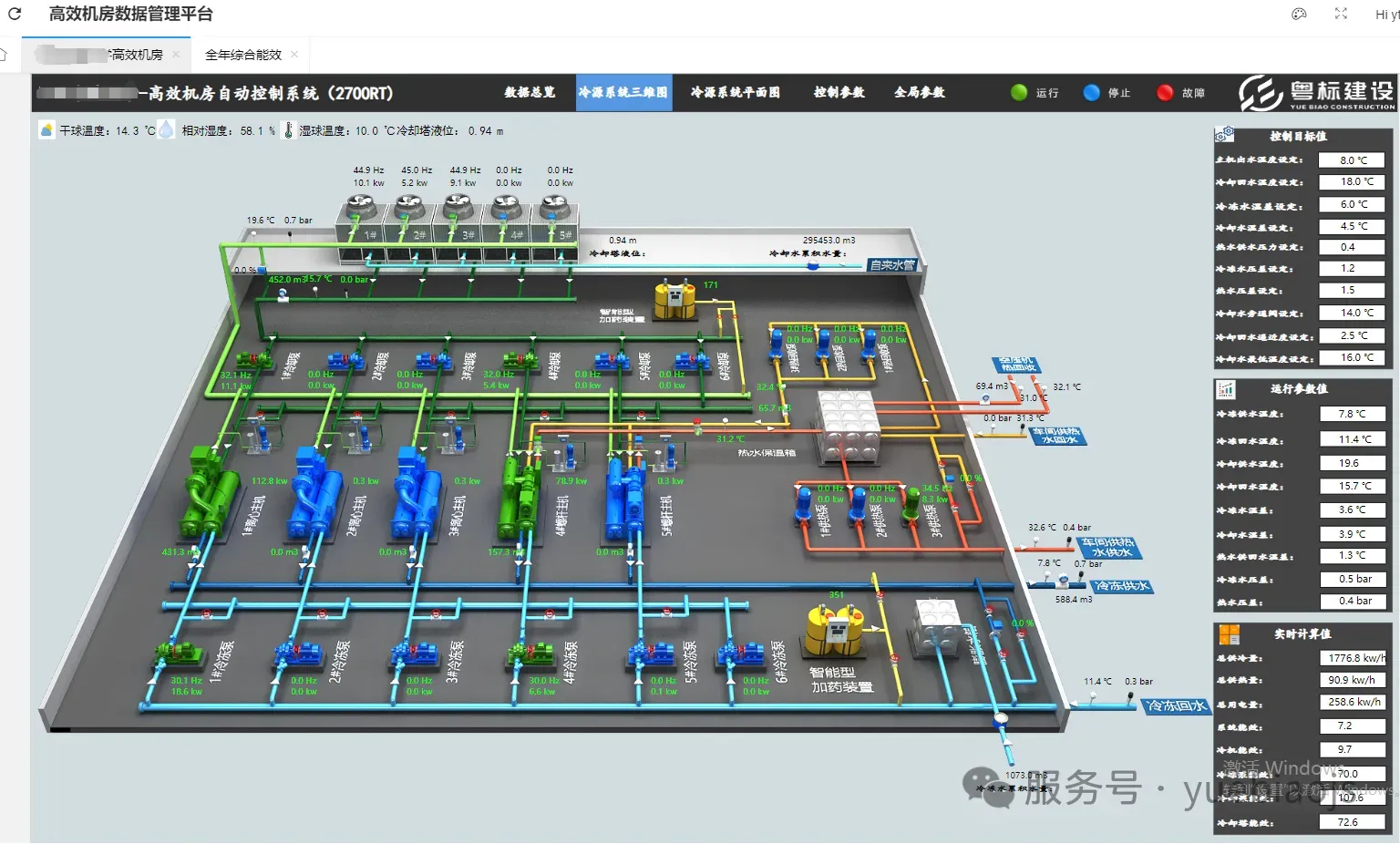Click the red 故障 status indicator
This screenshot has height=844, width=1400.
pyautogui.click(x=1165, y=93)
